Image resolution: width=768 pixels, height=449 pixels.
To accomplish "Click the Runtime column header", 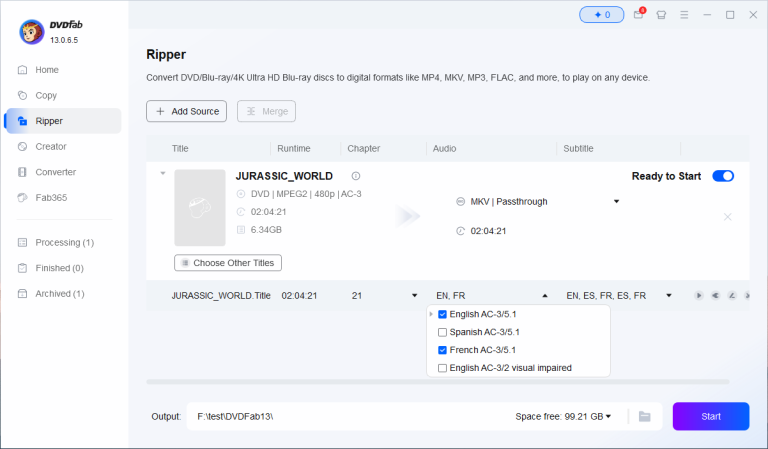I will click(x=293, y=148).
